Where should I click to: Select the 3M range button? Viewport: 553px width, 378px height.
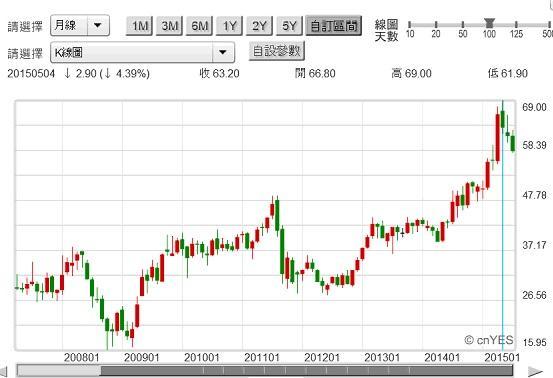coord(169,26)
